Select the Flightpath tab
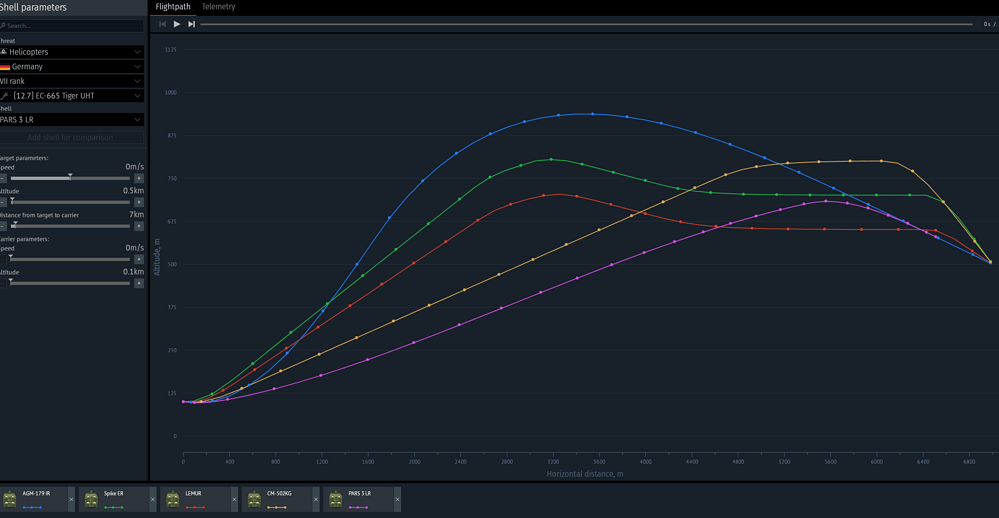 (x=173, y=6)
